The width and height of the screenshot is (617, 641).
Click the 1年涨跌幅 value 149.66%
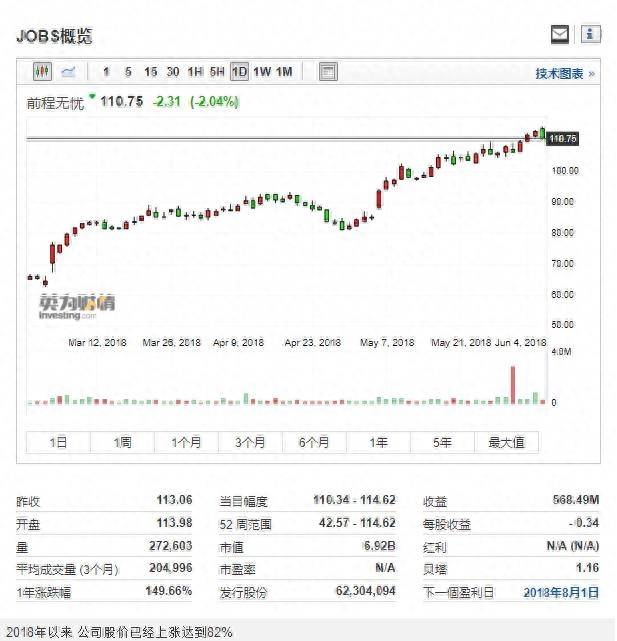tap(168, 591)
